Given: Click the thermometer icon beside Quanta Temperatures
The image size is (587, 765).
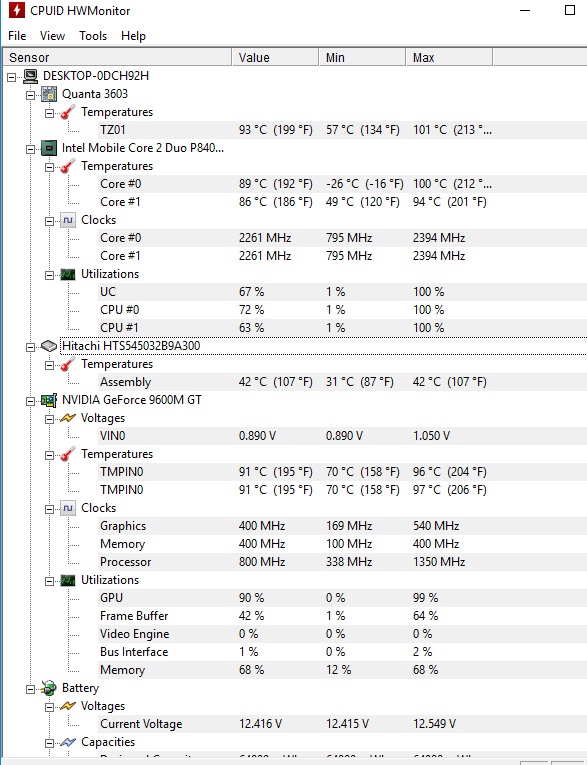Looking at the screenshot, I should [x=68, y=112].
